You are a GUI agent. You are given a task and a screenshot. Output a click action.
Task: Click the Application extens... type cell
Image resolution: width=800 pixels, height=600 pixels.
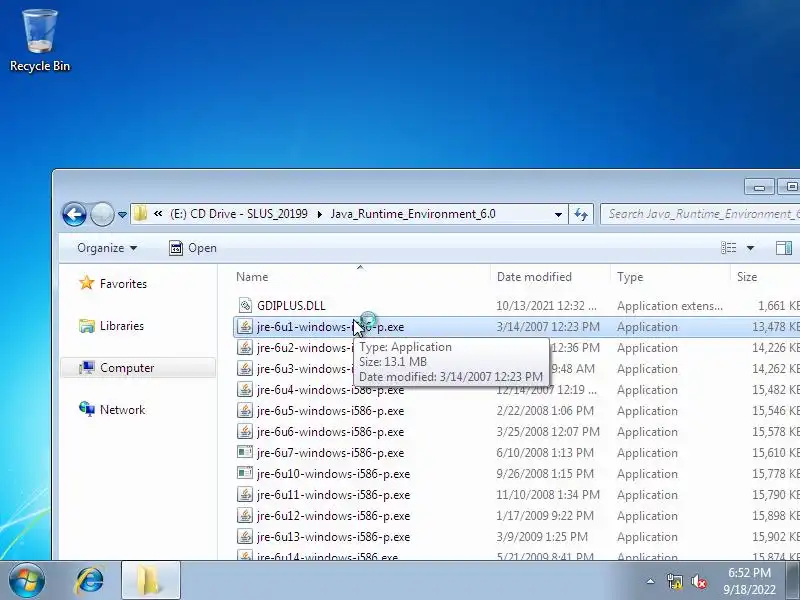(670, 306)
